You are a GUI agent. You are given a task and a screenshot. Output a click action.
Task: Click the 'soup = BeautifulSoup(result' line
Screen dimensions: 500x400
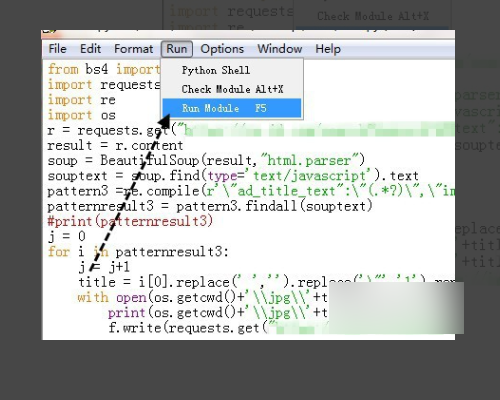tap(206, 161)
